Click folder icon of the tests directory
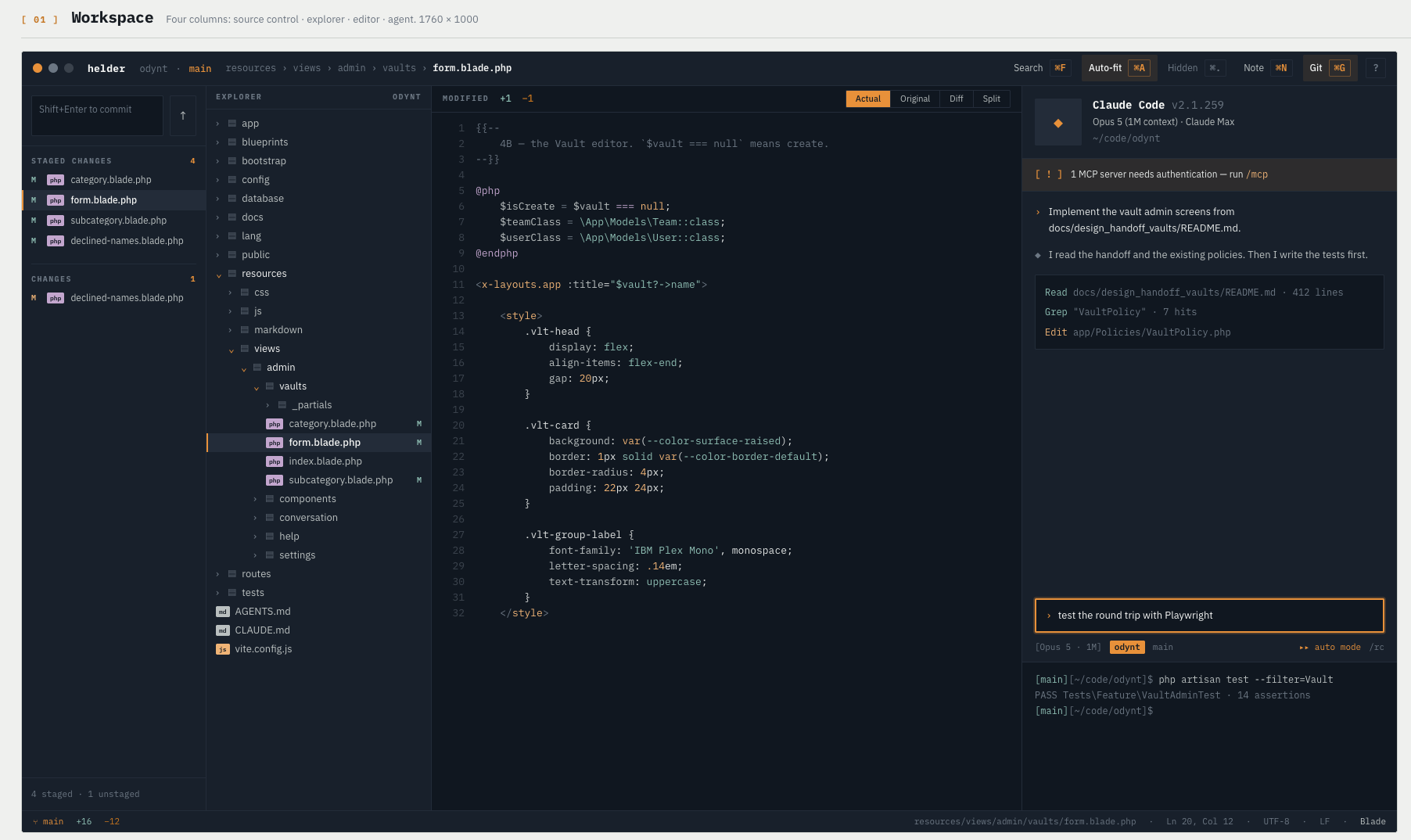1411x840 pixels. tap(232, 593)
